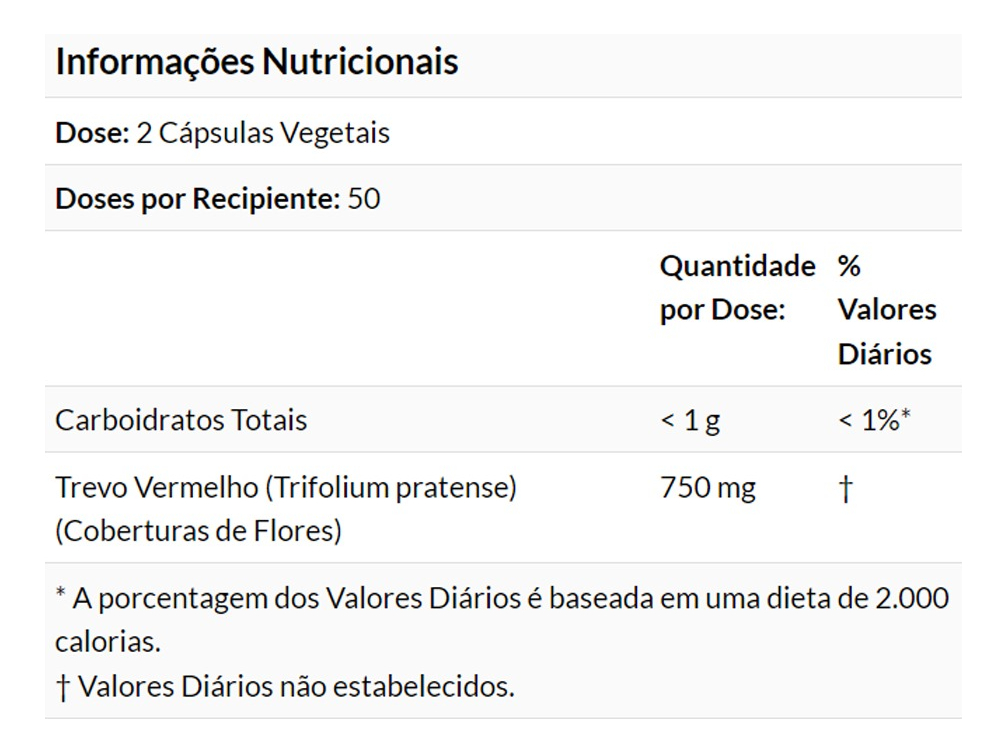This screenshot has height=753, width=1007.
Task: Click the "< 1%*" daily value
Action: coord(873,421)
